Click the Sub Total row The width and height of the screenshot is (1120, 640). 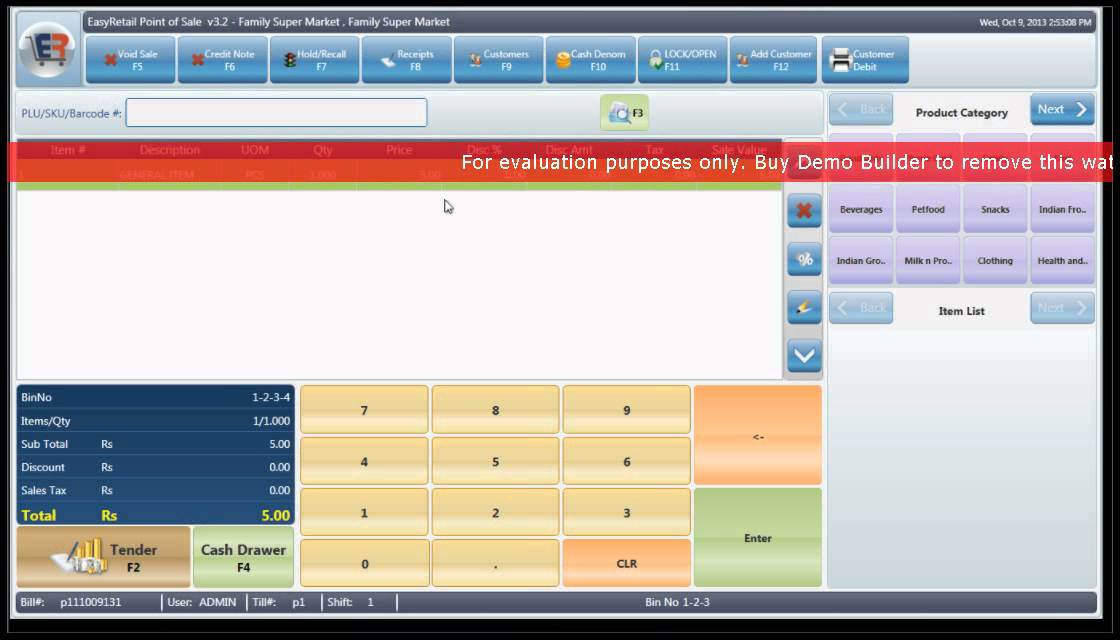pos(155,444)
